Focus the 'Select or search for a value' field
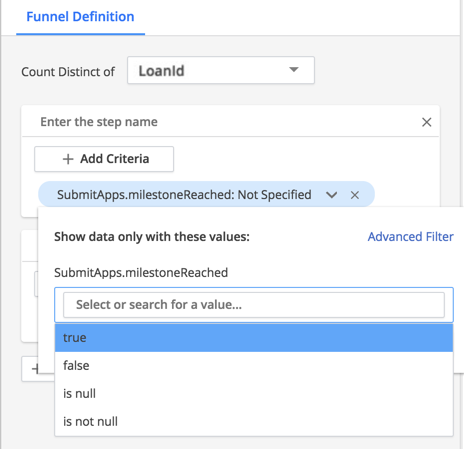Viewport: 464px width, 449px height. [254, 305]
